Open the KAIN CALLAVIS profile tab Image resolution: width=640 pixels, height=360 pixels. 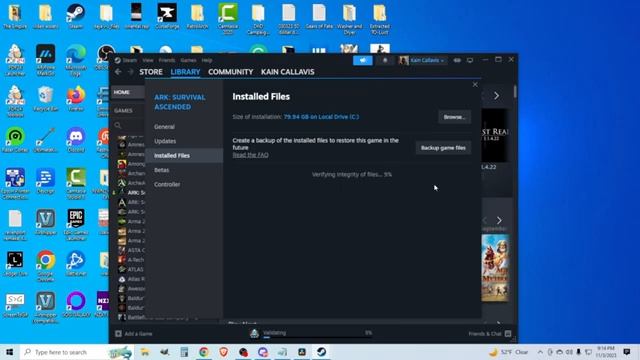(x=288, y=72)
